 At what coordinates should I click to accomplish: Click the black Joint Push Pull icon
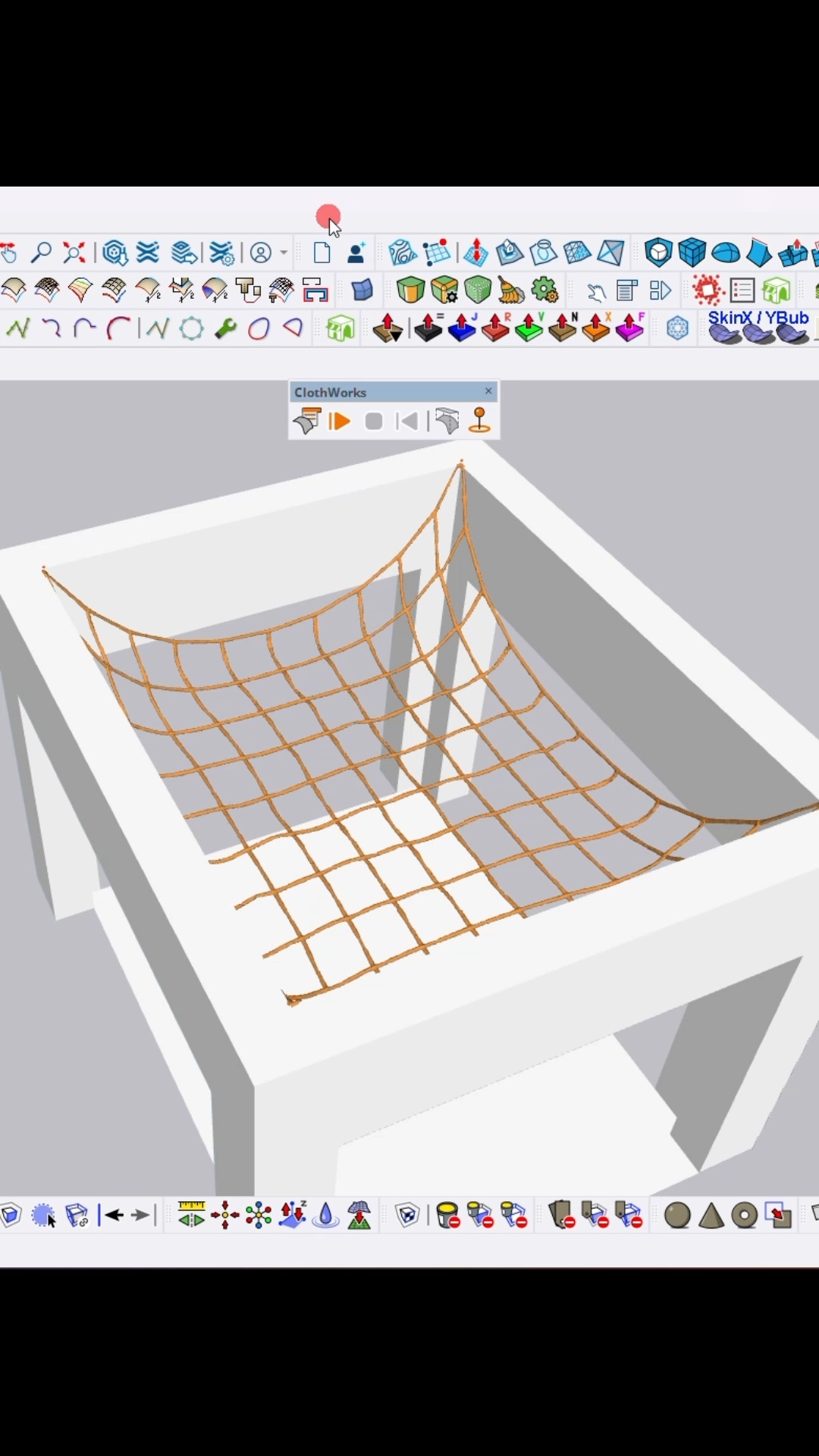[428, 327]
